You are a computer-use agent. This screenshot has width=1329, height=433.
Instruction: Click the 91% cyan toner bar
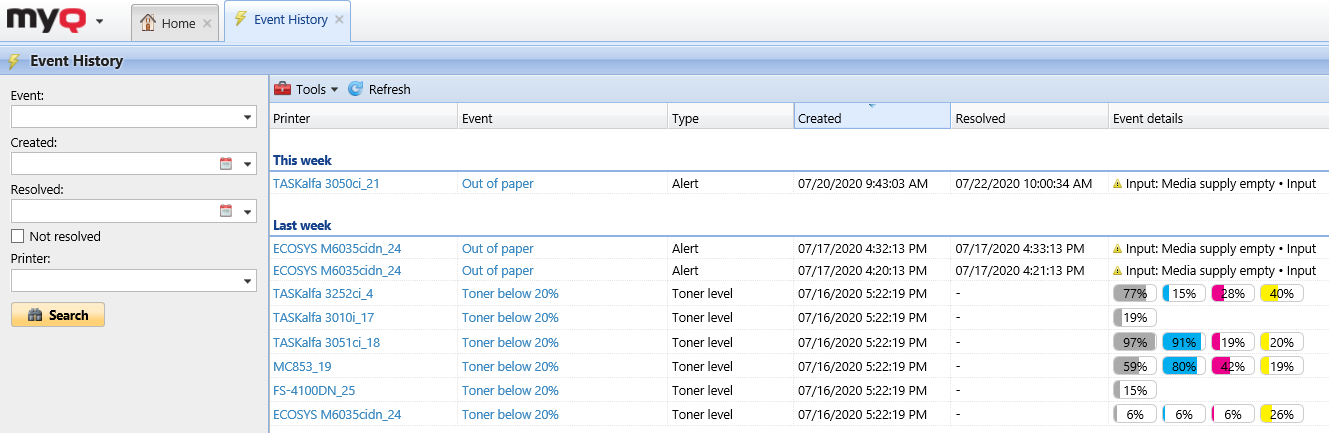point(1182,342)
